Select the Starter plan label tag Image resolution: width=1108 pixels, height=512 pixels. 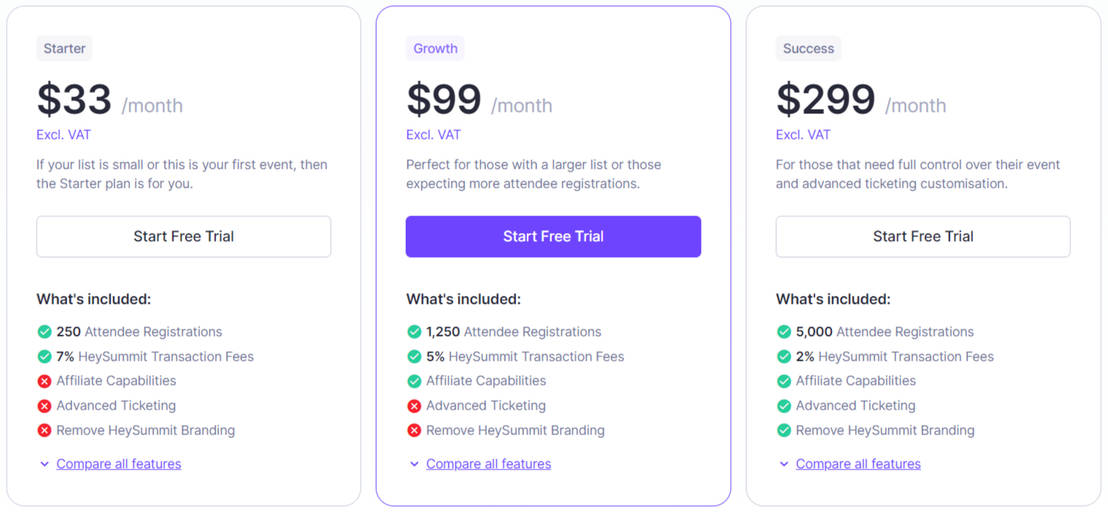coord(64,48)
